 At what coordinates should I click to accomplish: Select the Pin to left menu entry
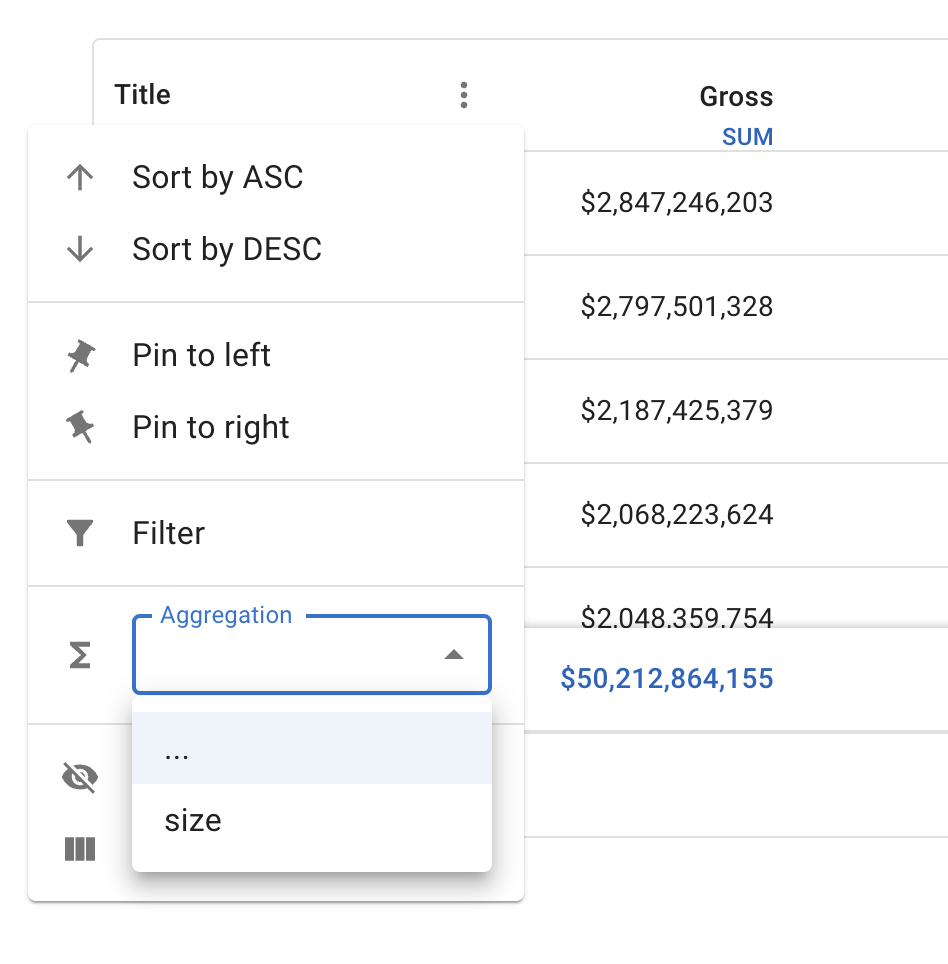[201, 354]
